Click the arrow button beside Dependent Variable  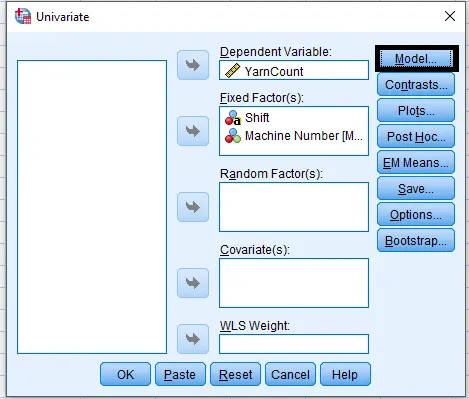point(193,65)
